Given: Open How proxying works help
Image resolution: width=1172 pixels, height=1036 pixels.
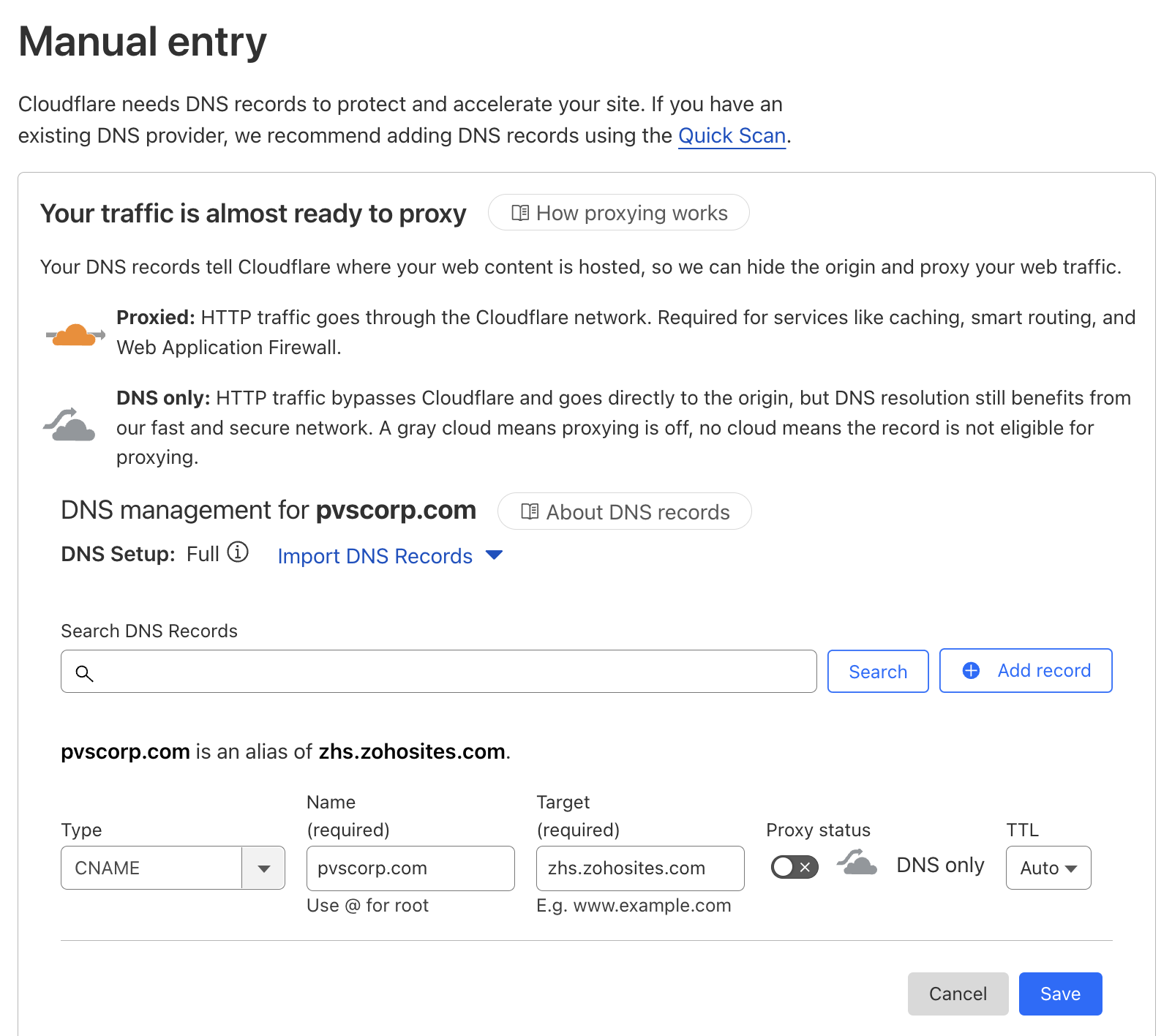Looking at the screenshot, I should [619, 213].
